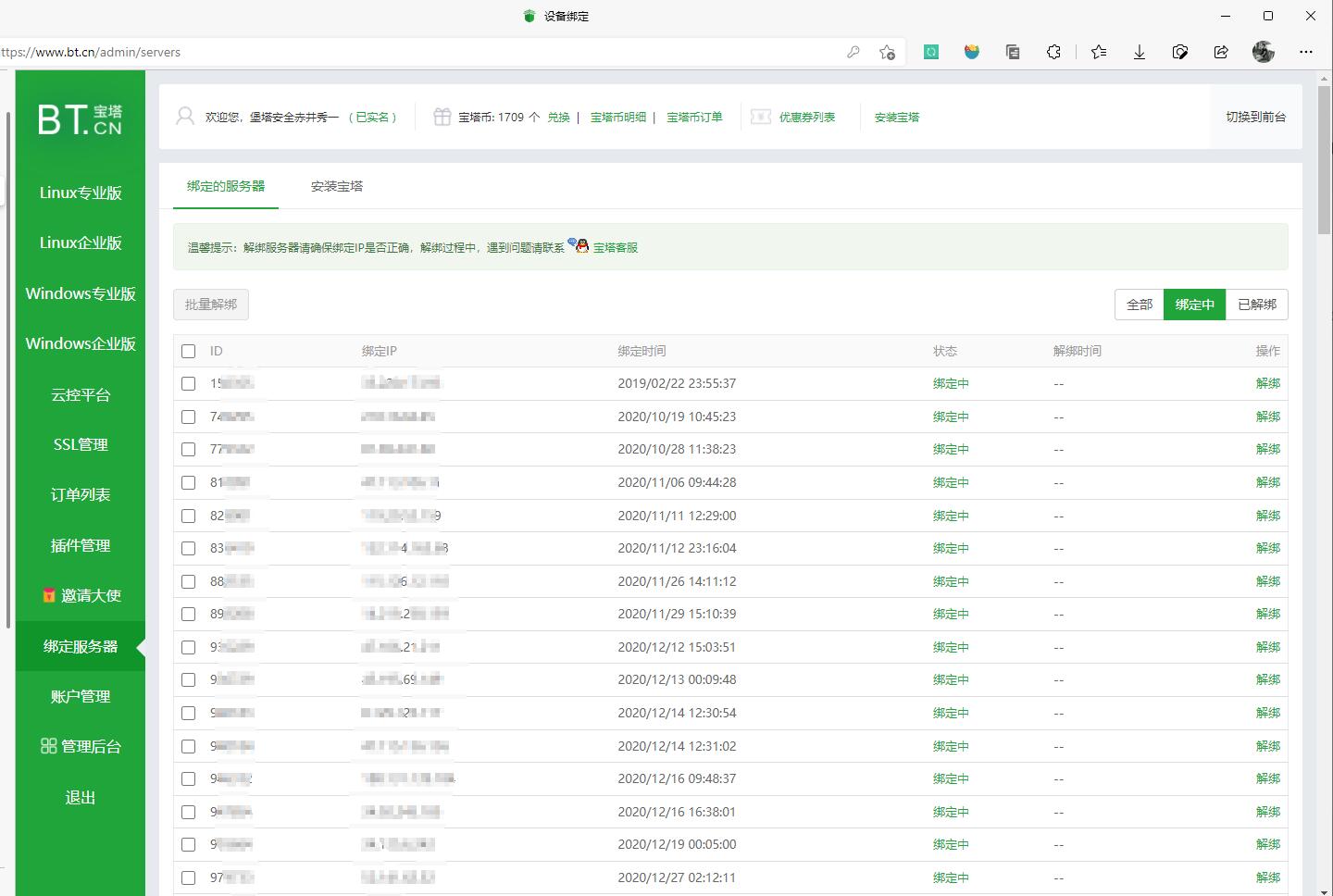Select the 绑定中 filter
The width and height of the screenshot is (1333, 896).
[1195, 305]
